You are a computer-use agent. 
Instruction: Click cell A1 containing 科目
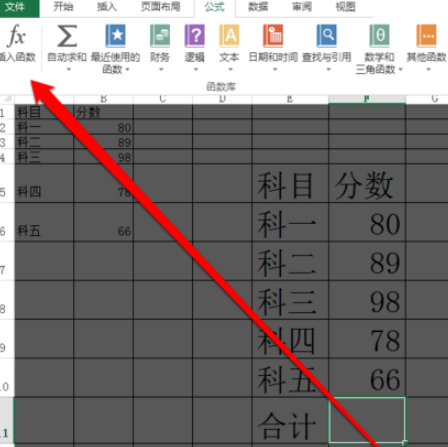point(44,112)
